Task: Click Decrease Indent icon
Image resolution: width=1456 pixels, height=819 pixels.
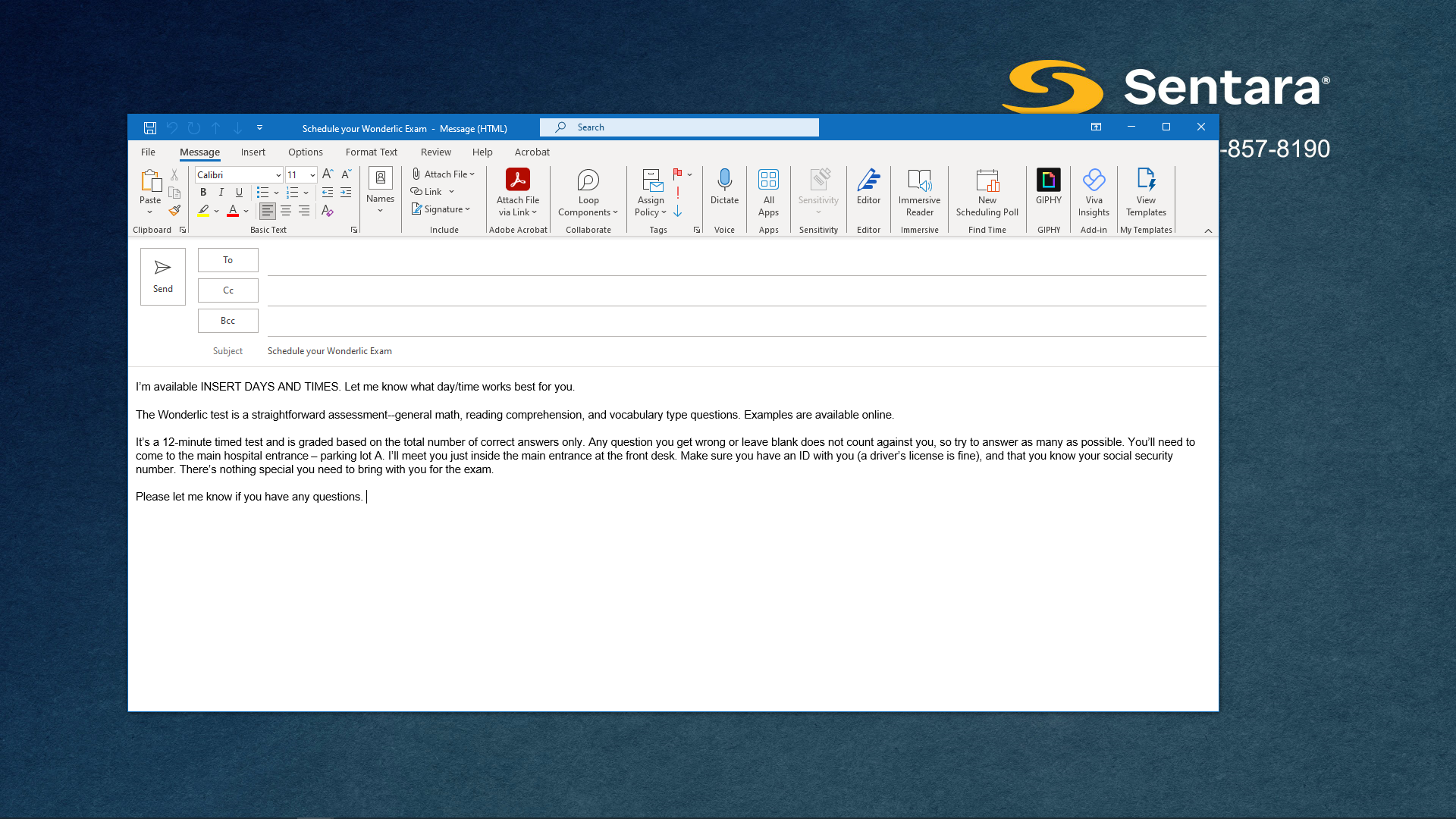Action: pyautogui.click(x=328, y=193)
